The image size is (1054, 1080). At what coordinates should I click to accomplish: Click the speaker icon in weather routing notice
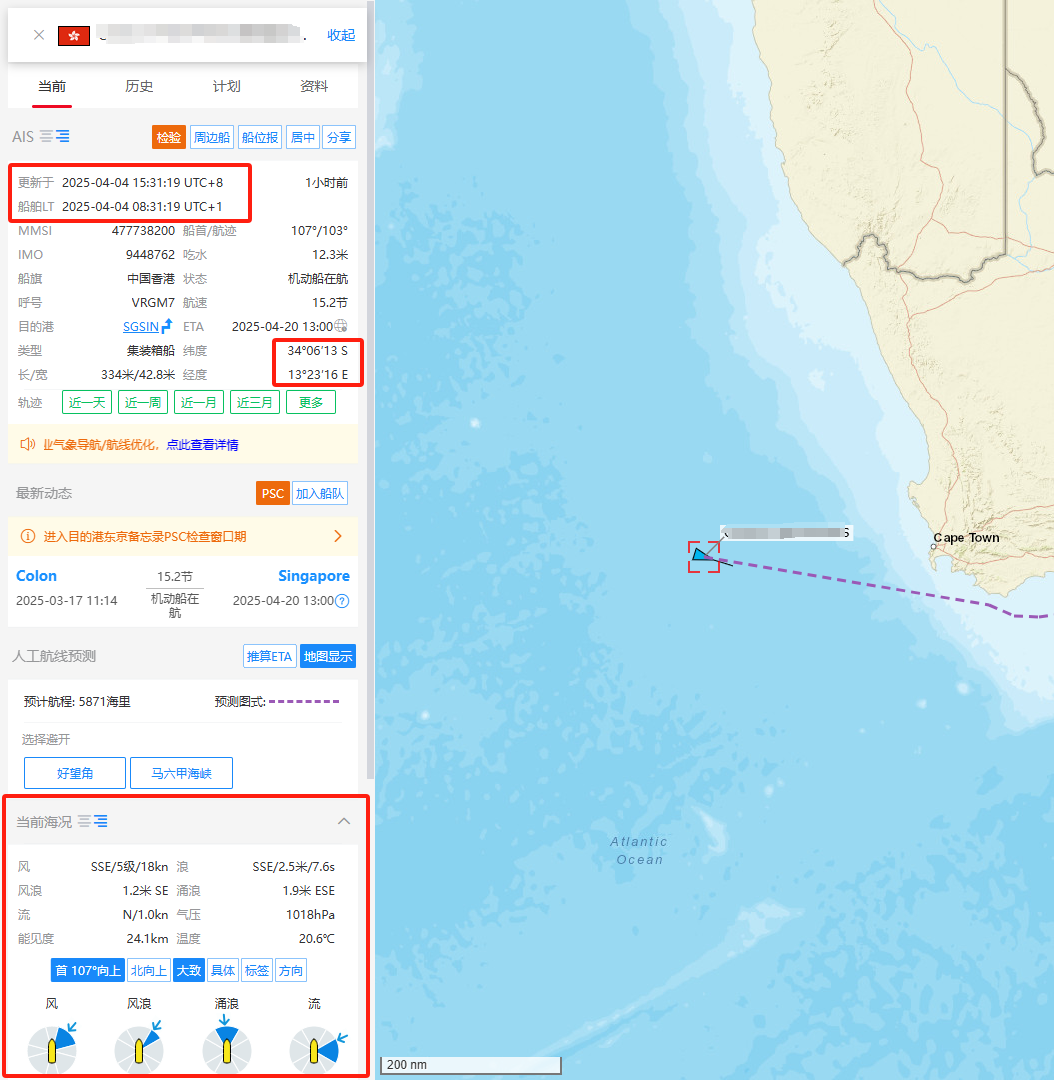[x=28, y=444]
